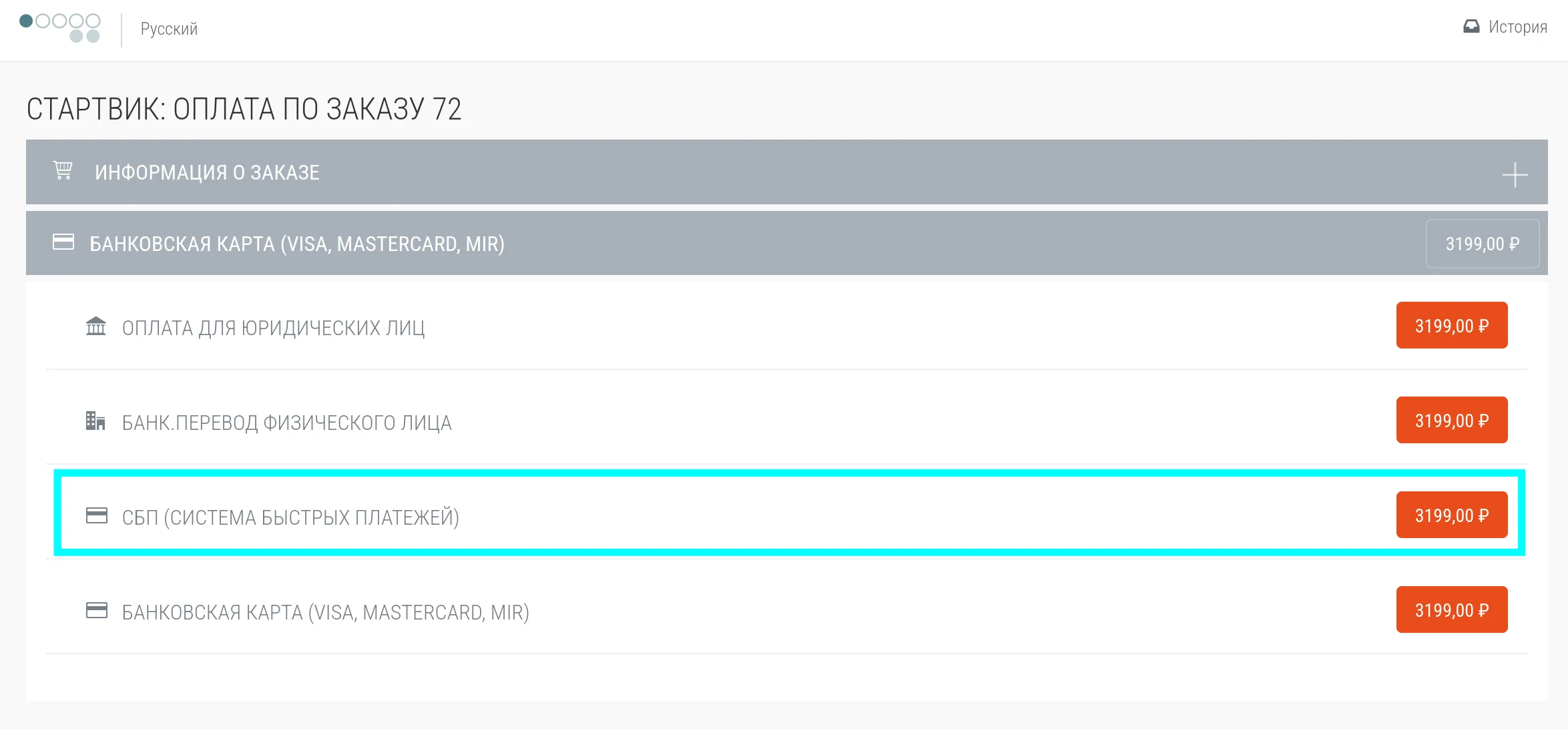Click the outlined 3199,00 ₽ header amount button
The height and width of the screenshot is (729, 1568).
coord(1482,244)
